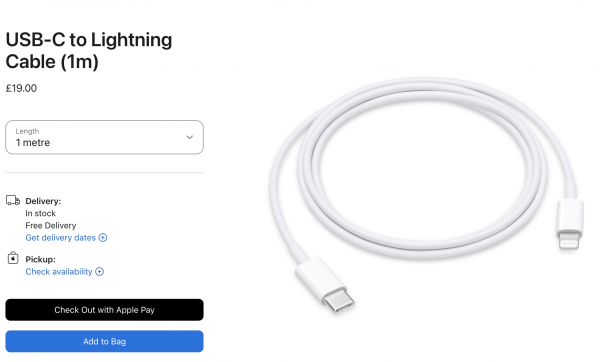
Task: Click the In stock status text
Action: pyautogui.click(x=41, y=213)
